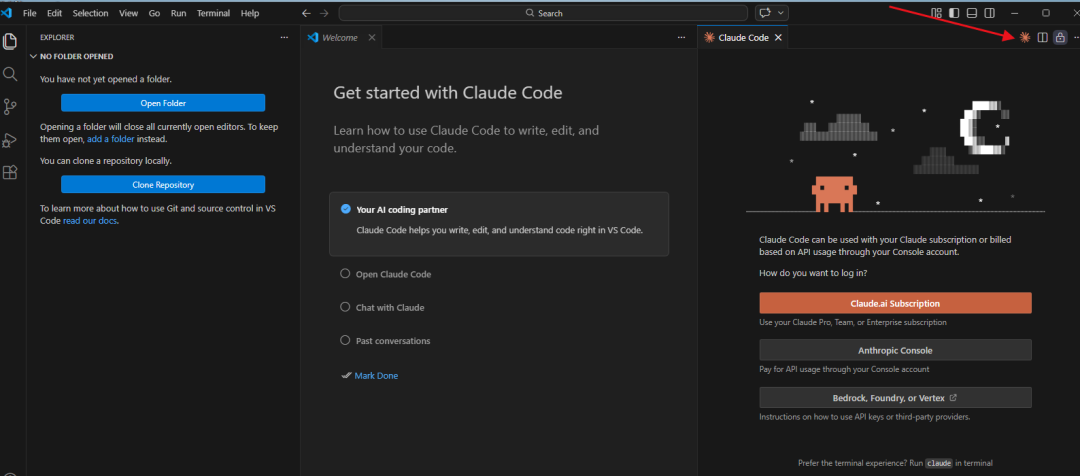Collapse the No Folder Opened section
The height and width of the screenshot is (476, 1080).
point(34,57)
